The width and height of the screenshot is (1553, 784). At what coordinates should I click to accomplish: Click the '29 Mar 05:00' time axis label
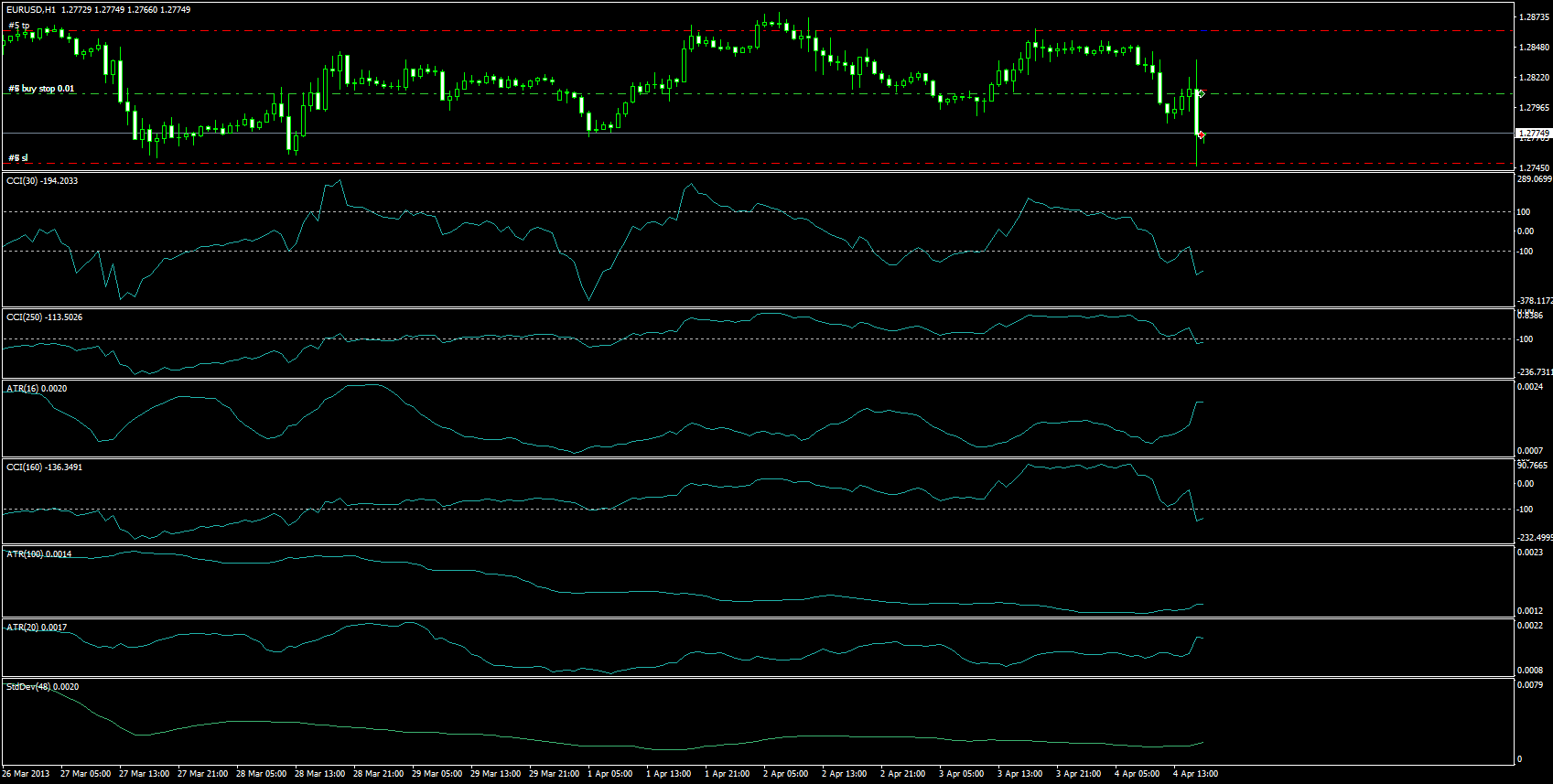click(x=437, y=774)
